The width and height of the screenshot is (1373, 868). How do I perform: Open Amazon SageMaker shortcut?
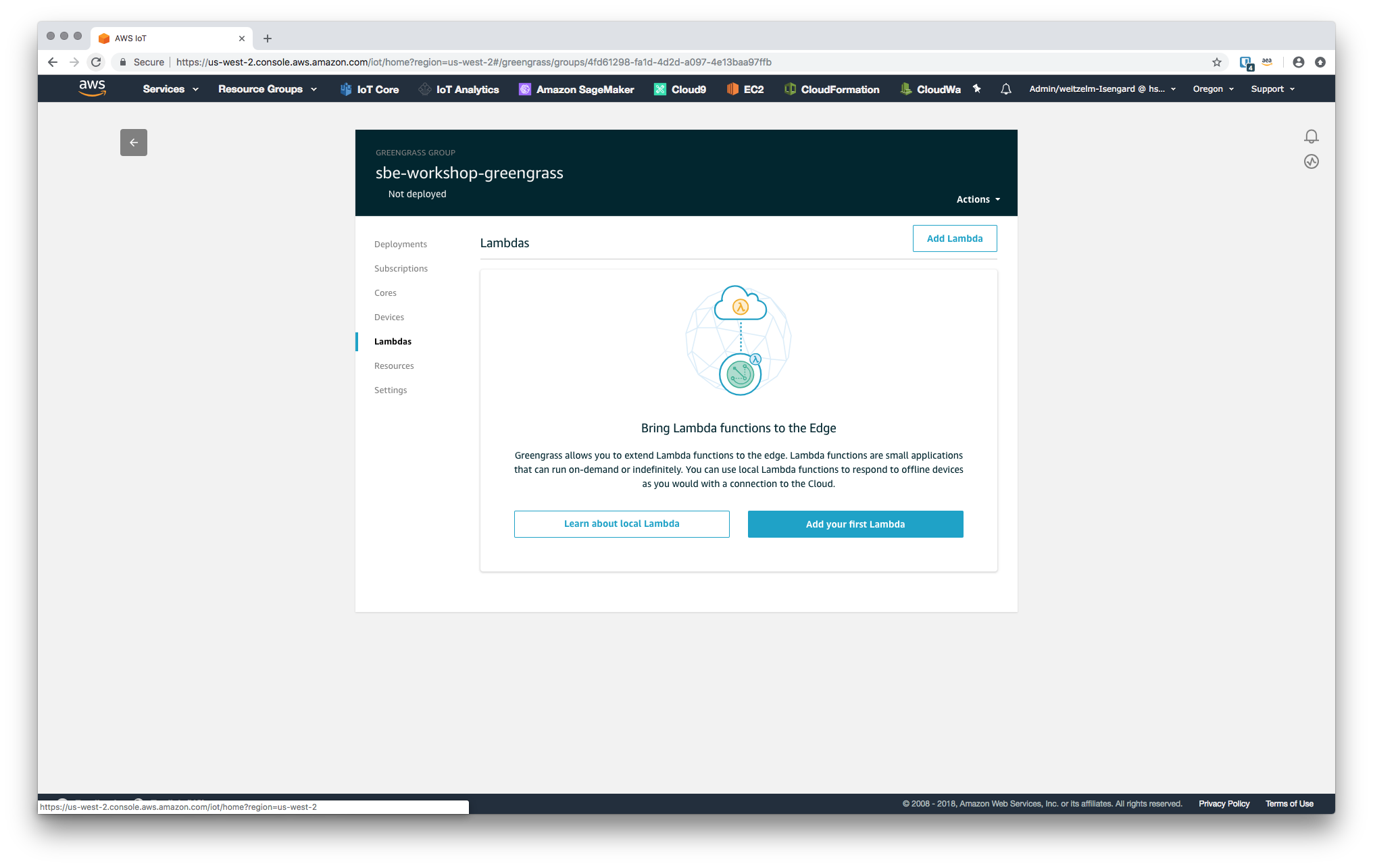(576, 89)
